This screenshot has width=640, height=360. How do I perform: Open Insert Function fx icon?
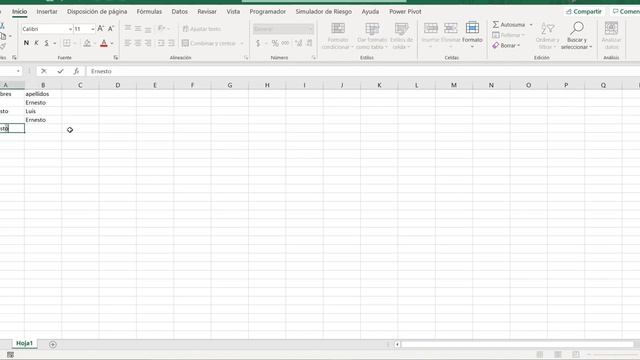pyautogui.click(x=76, y=71)
